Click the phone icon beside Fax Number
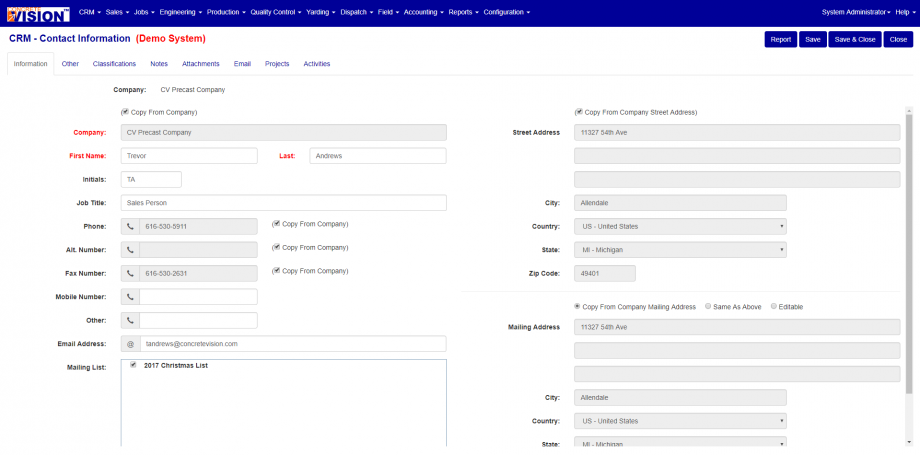Viewport: 920px width, 455px height. coord(130,273)
